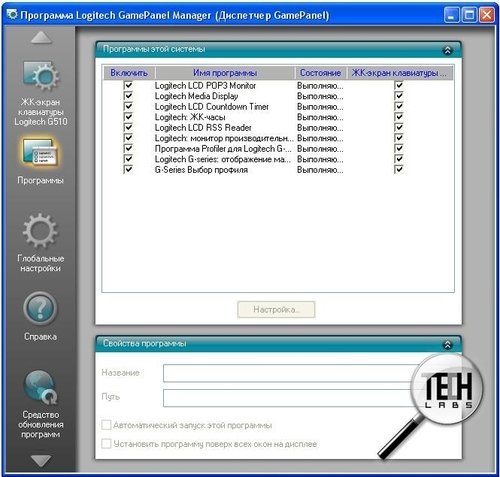Toggle keyboard LCD checkbox for G-series отображение

tap(399, 159)
